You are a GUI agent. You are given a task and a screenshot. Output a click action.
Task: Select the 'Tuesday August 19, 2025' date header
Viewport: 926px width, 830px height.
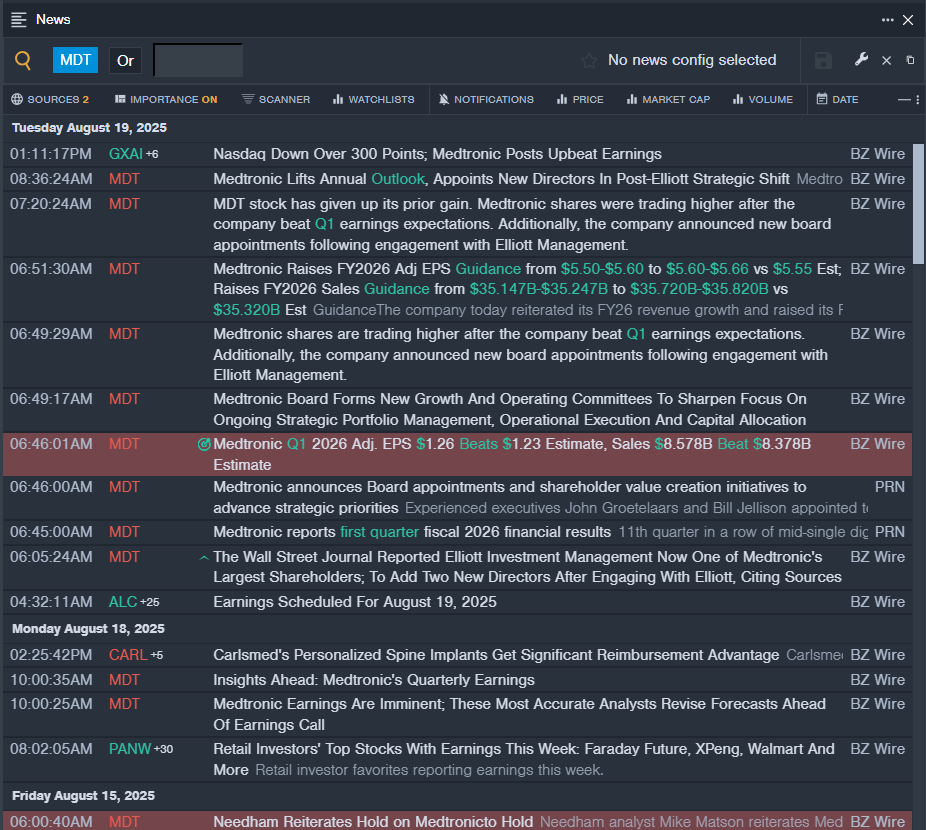tap(89, 128)
